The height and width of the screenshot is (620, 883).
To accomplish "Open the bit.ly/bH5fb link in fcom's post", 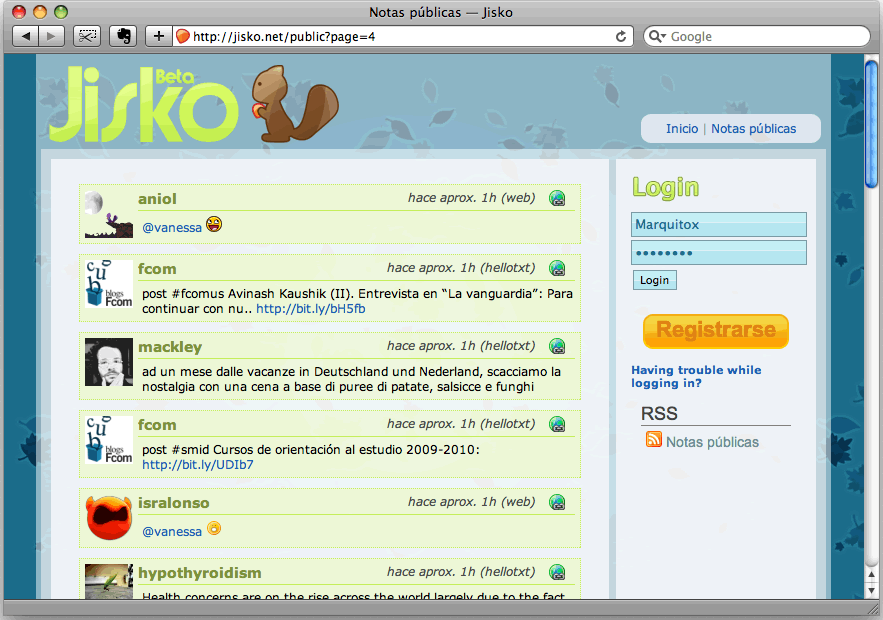I will [311, 309].
